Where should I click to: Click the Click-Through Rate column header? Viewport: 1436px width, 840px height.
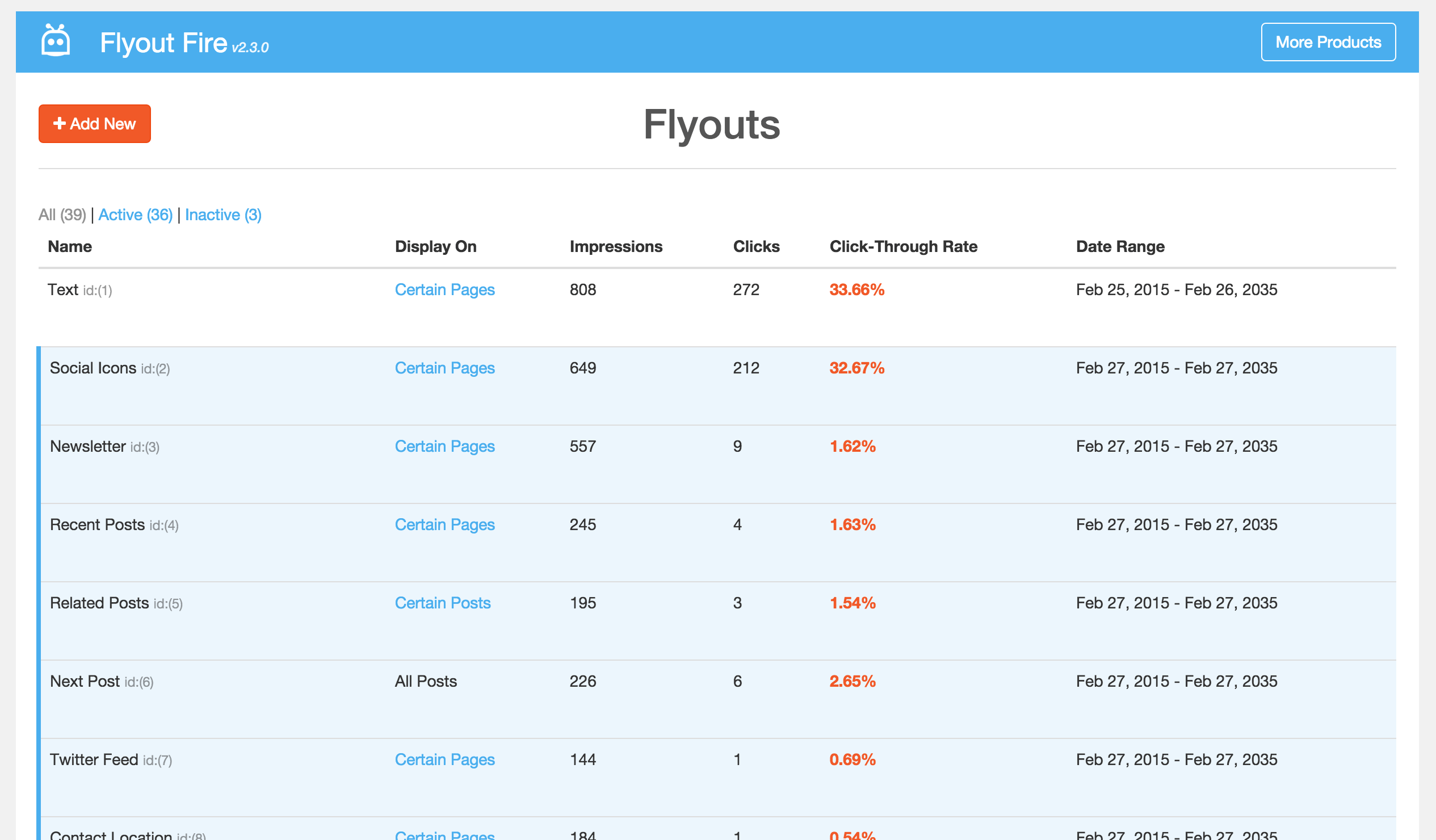click(x=902, y=246)
